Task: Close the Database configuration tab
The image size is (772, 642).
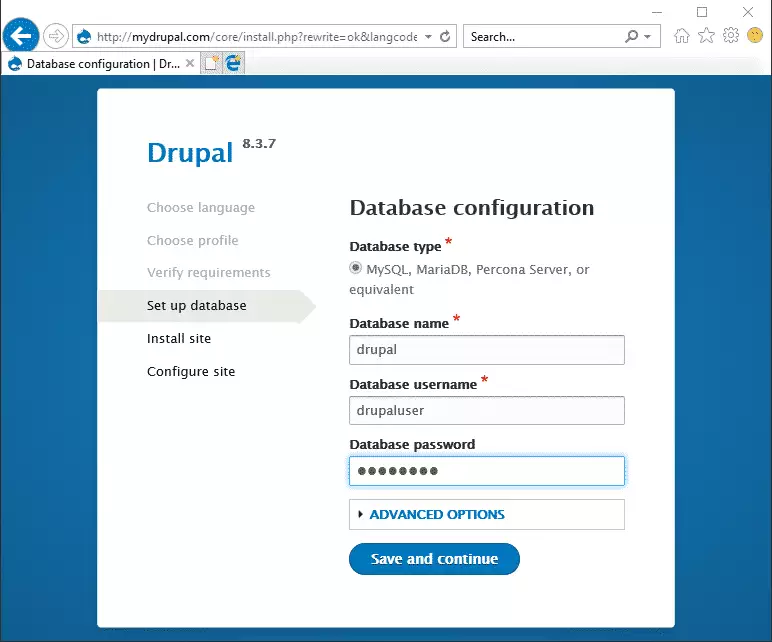Action: pyautogui.click(x=190, y=64)
